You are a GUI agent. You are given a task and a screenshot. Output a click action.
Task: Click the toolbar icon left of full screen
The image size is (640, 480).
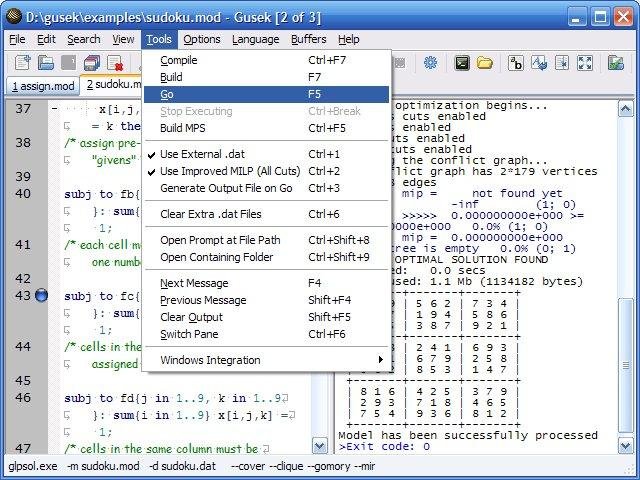click(562, 63)
